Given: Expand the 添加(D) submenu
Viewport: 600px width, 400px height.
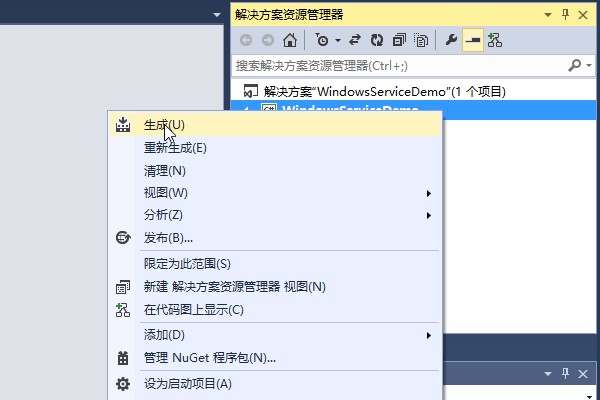Looking at the screenshot, I should 429,334.
